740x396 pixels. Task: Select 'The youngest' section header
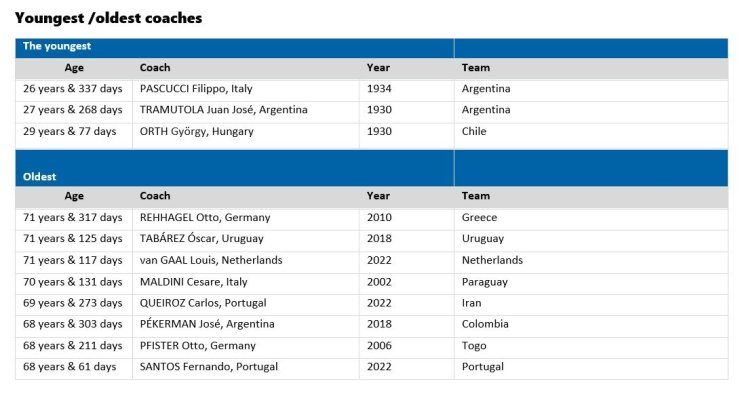coord(57,46)
